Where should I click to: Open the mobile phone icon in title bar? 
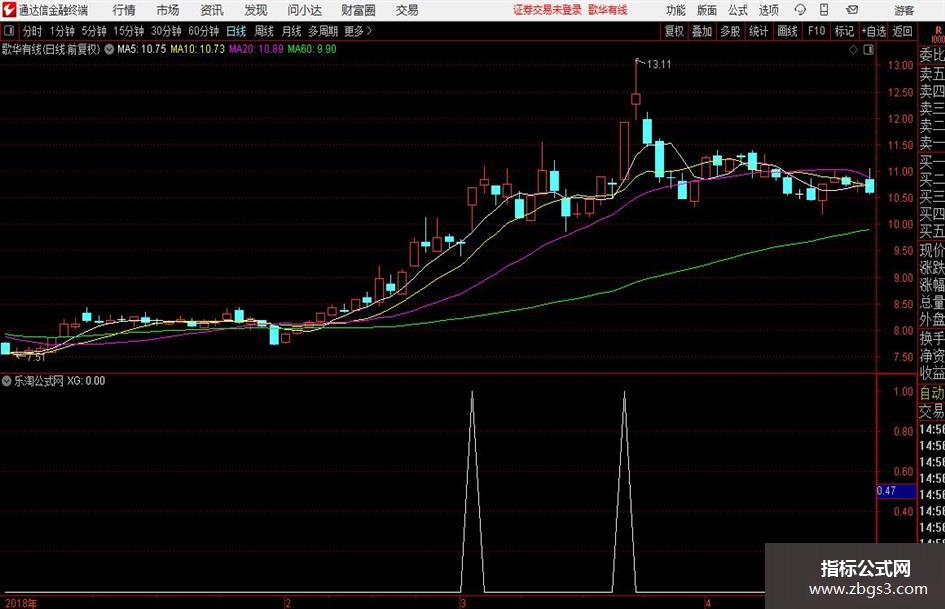click(824, 10)
